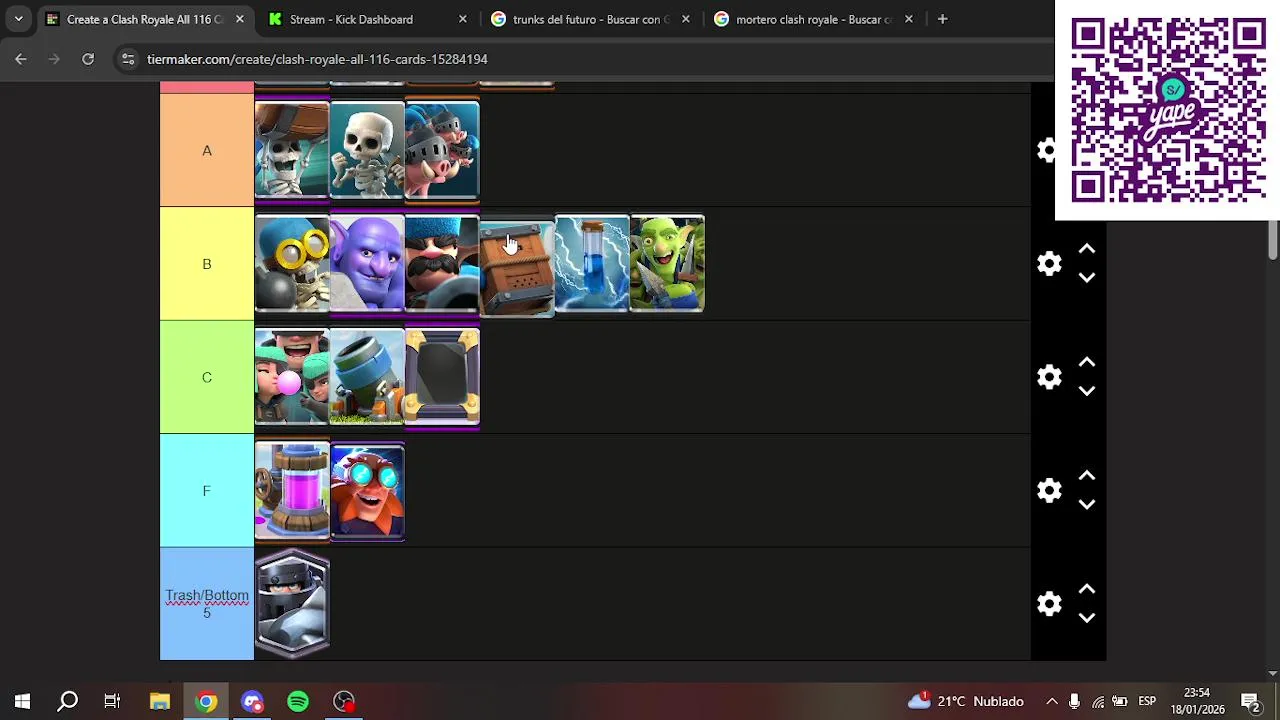This screenshot has height=720, width=1280.
Task: Open settings gear for tier C row
Action: tap(1049, 377)
